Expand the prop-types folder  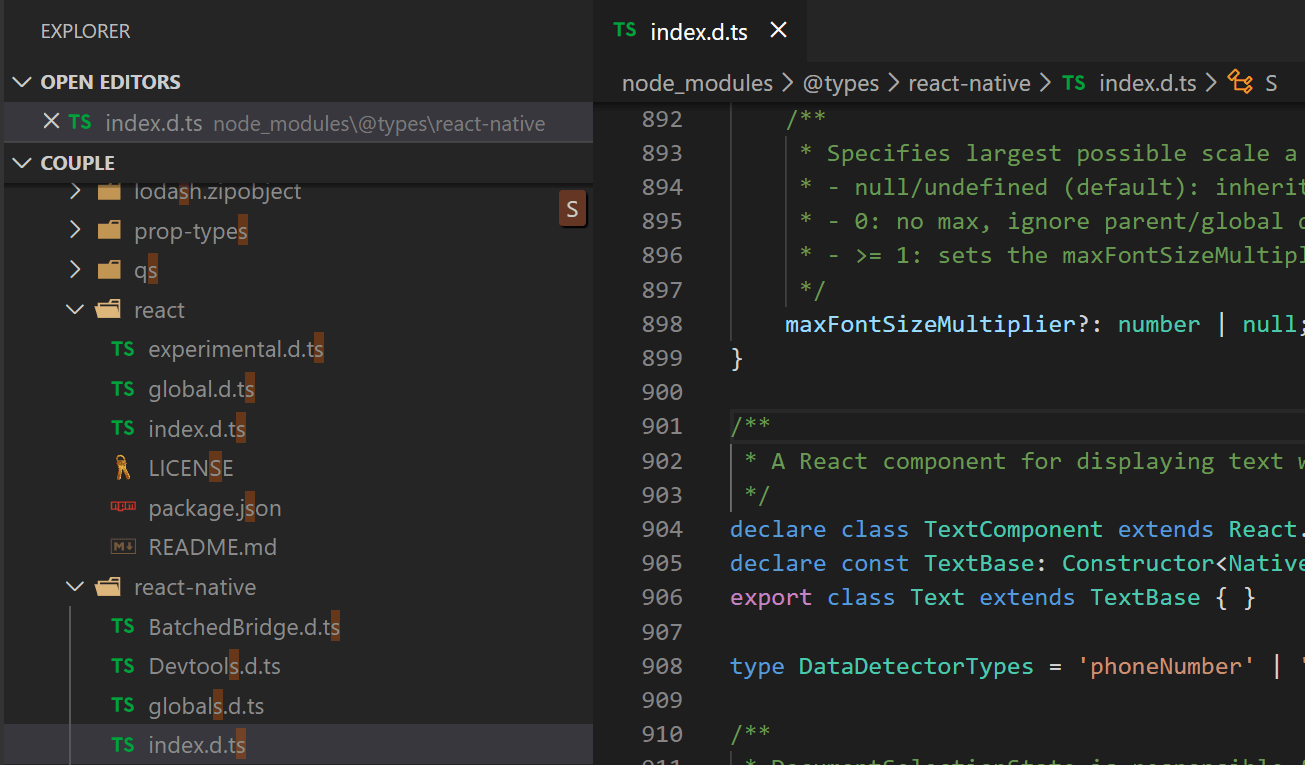point(76,231)
